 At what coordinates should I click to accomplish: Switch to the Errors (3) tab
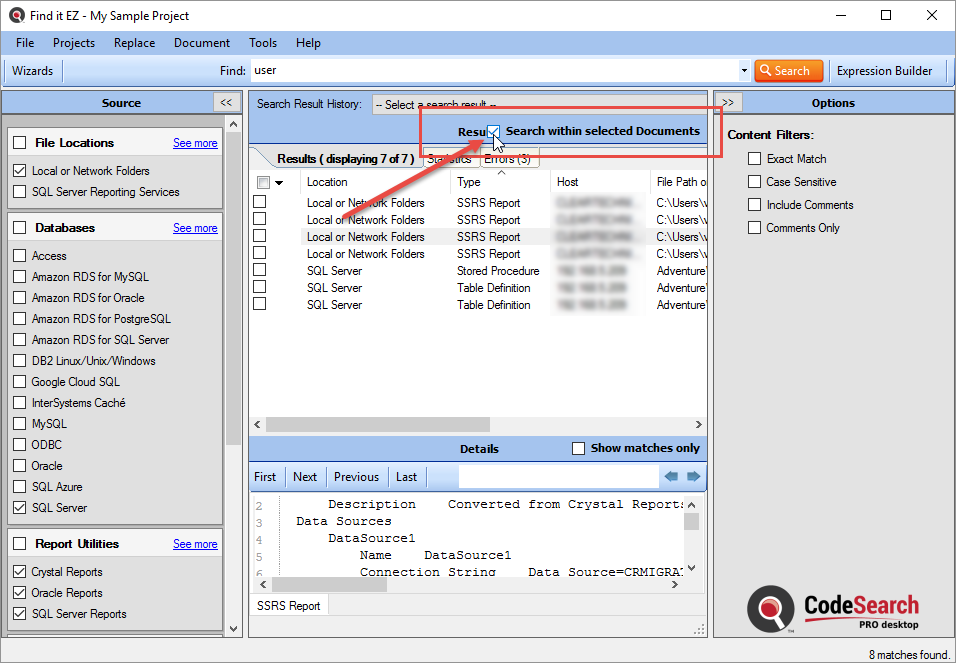coord(507,159)
